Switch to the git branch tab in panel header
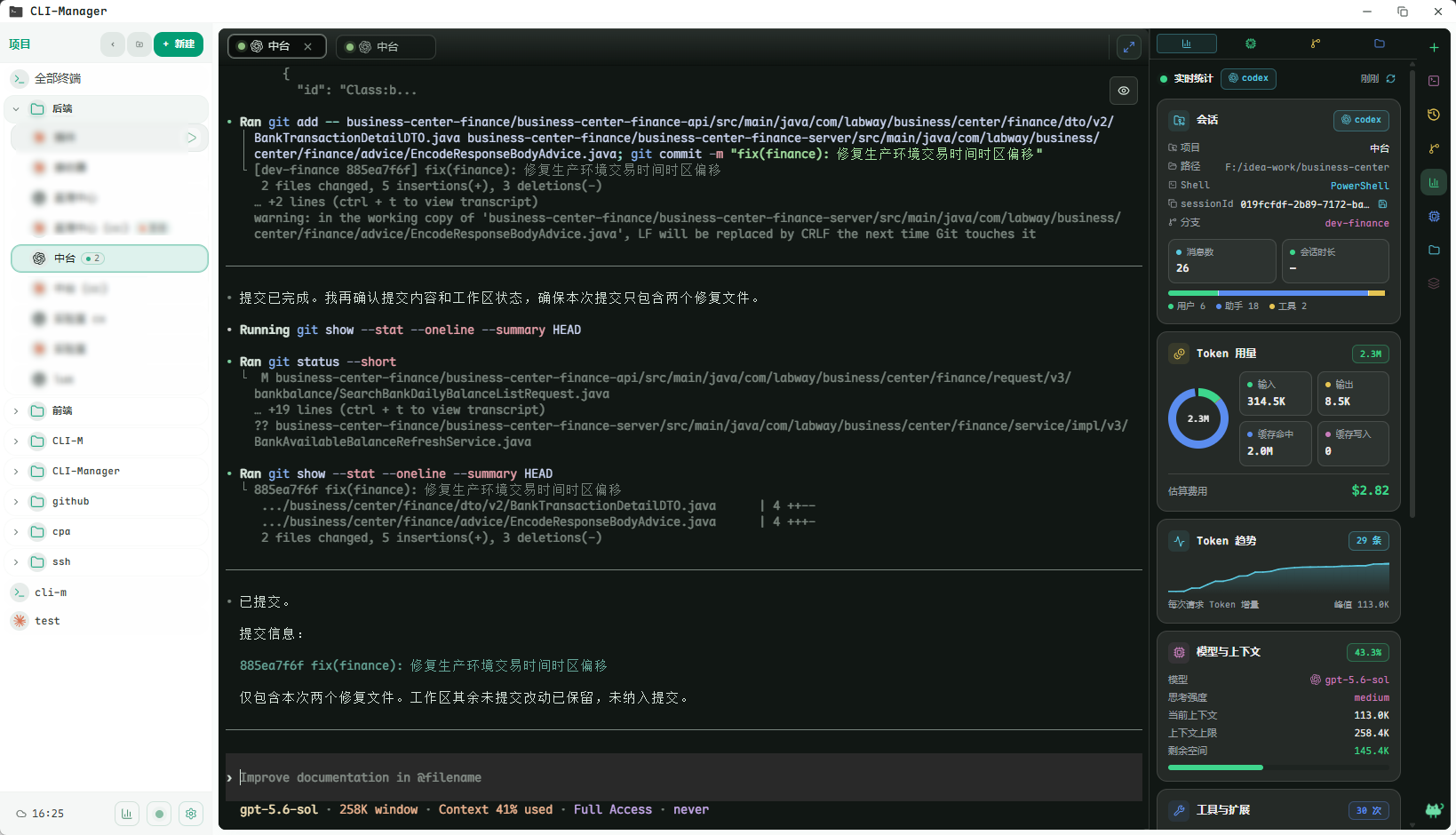This screenshot has width=1456, height=835. 1316,44
